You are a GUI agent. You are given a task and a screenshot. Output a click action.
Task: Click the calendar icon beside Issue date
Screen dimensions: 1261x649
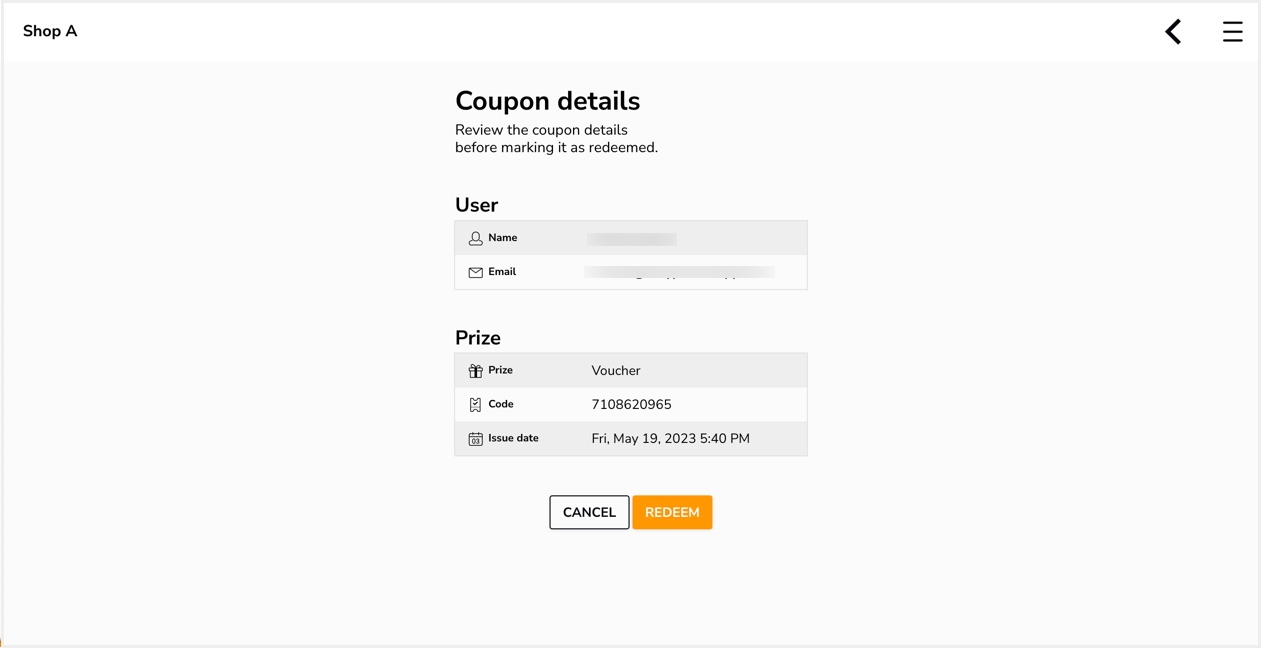tap(475, 439)
